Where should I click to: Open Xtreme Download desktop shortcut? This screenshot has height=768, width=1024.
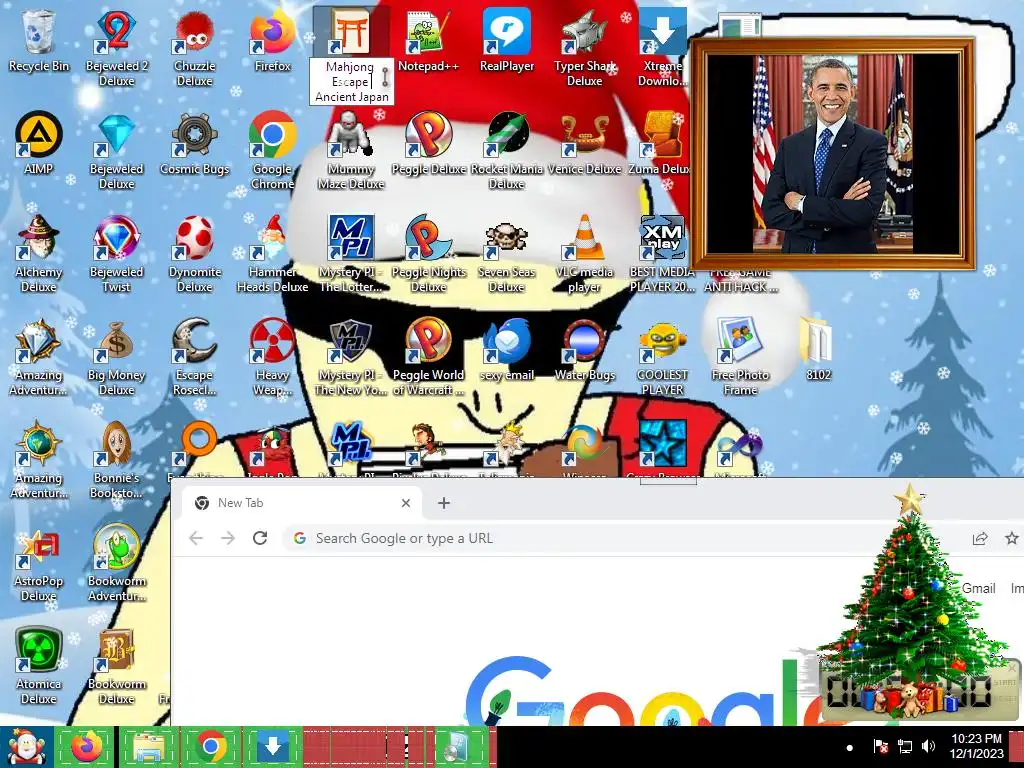[662, 48]
